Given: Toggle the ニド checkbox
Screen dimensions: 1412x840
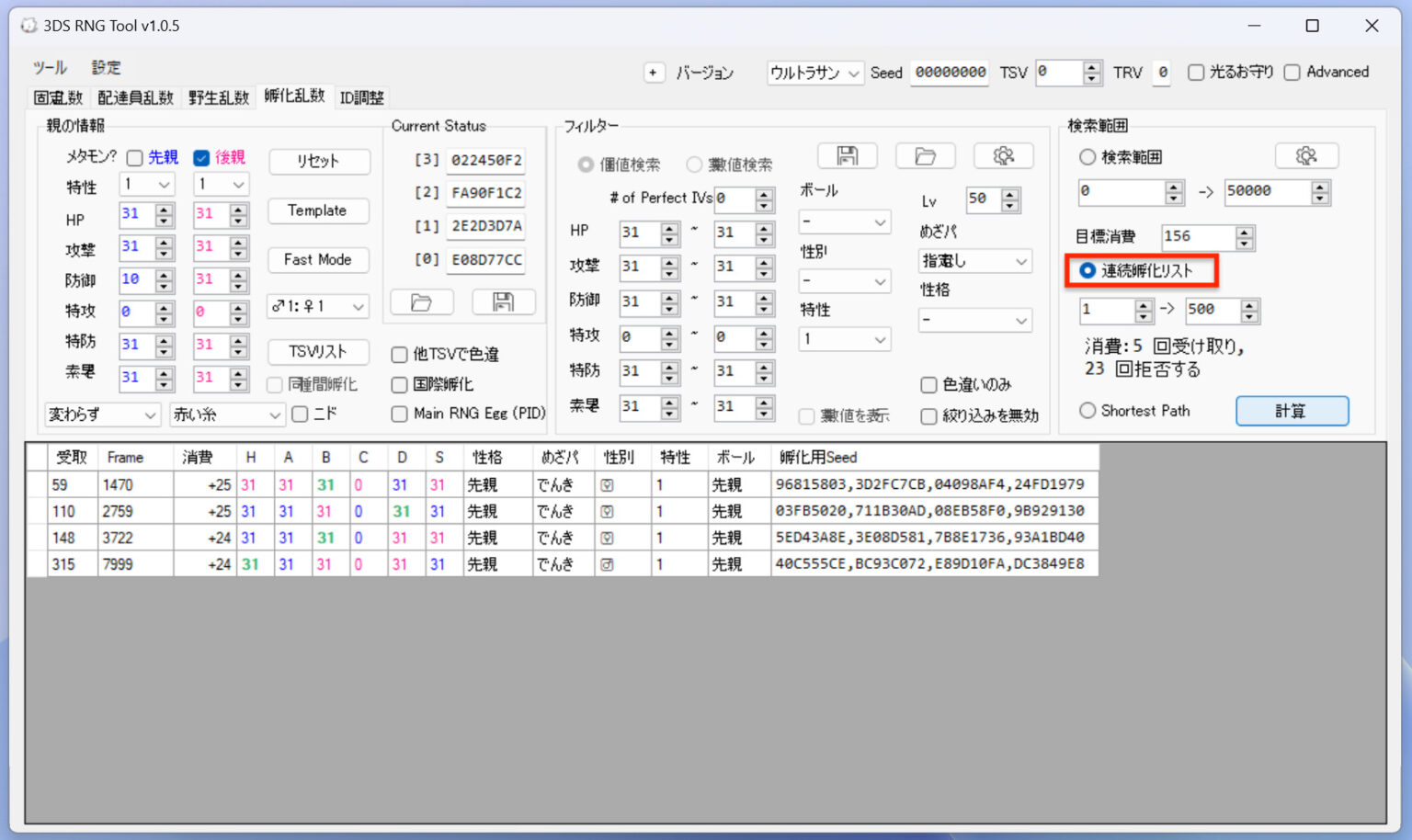Looking at the screenshot, I should point(300,414).
